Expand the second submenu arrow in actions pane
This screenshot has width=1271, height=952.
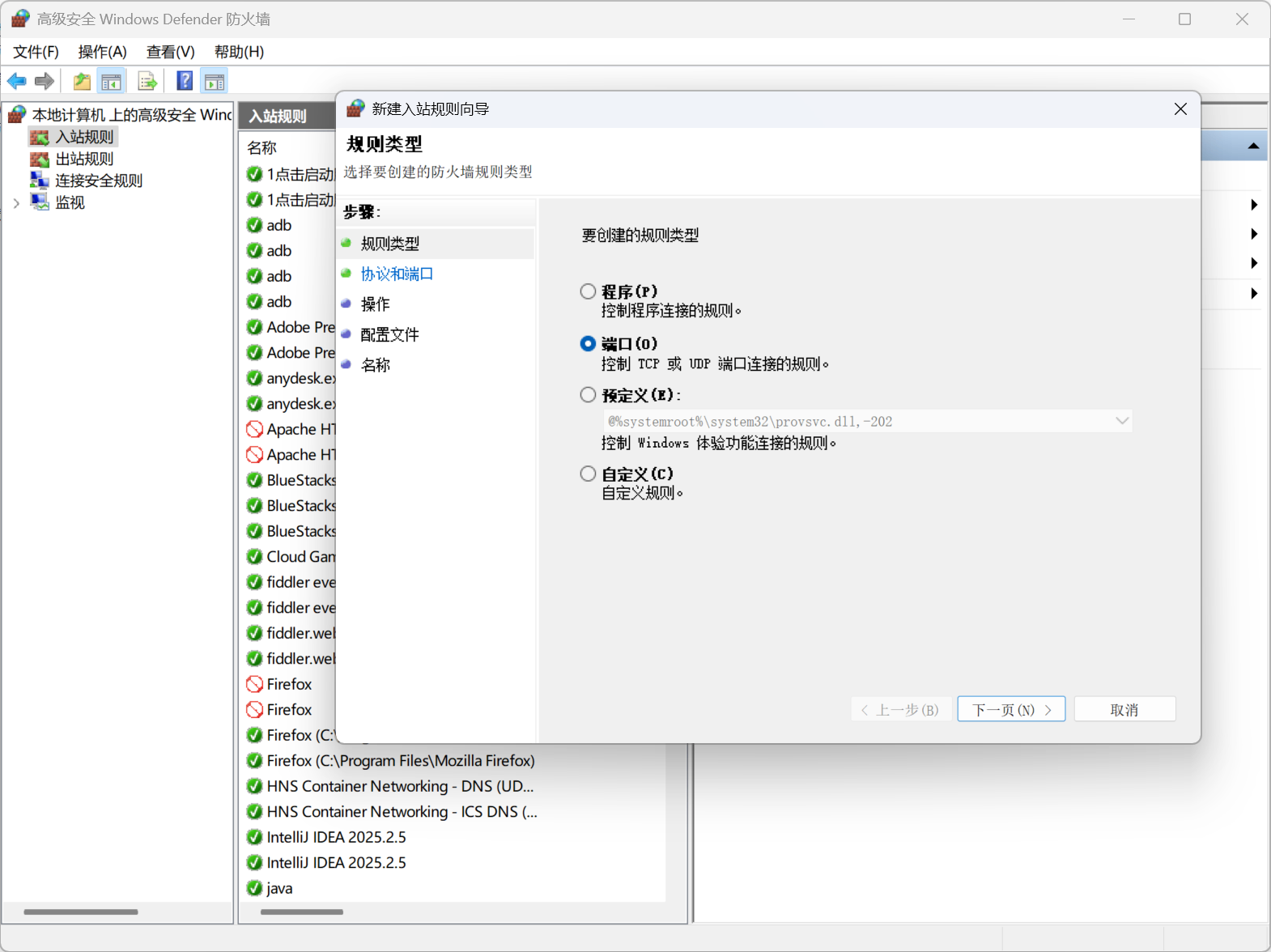[x=1253, y=234]
